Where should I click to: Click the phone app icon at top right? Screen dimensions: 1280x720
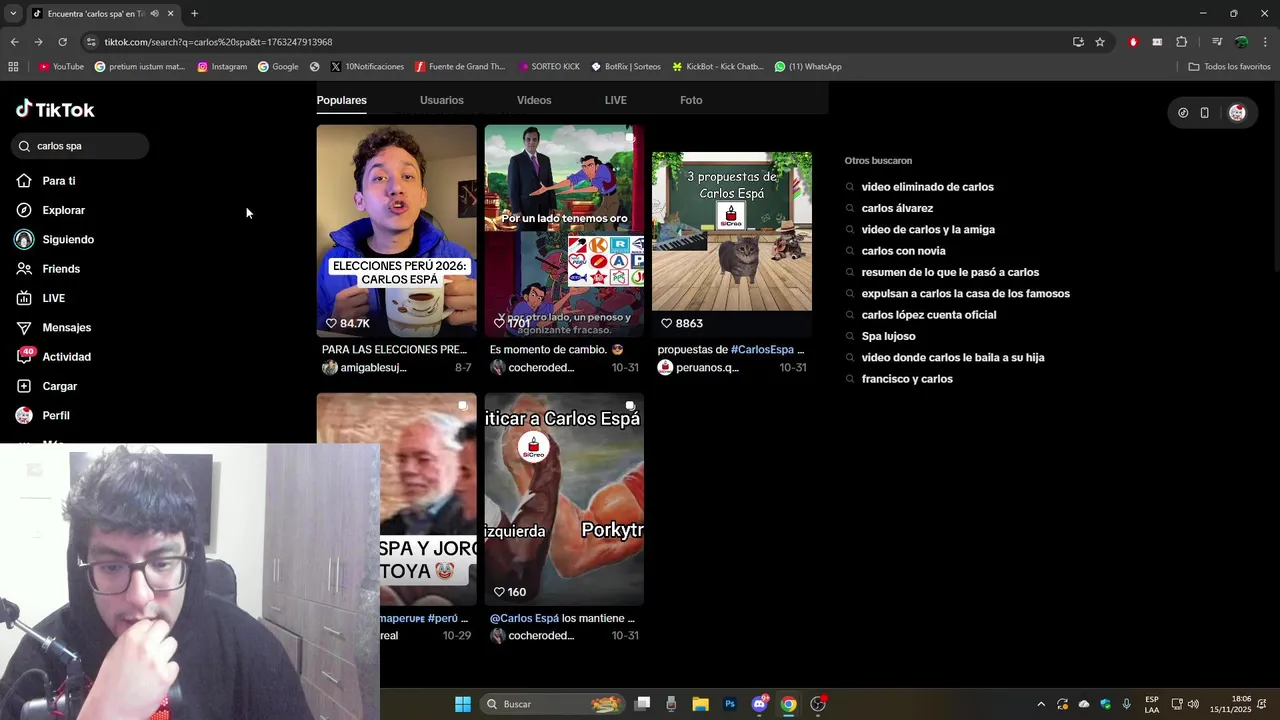[x=1204, y=113]
